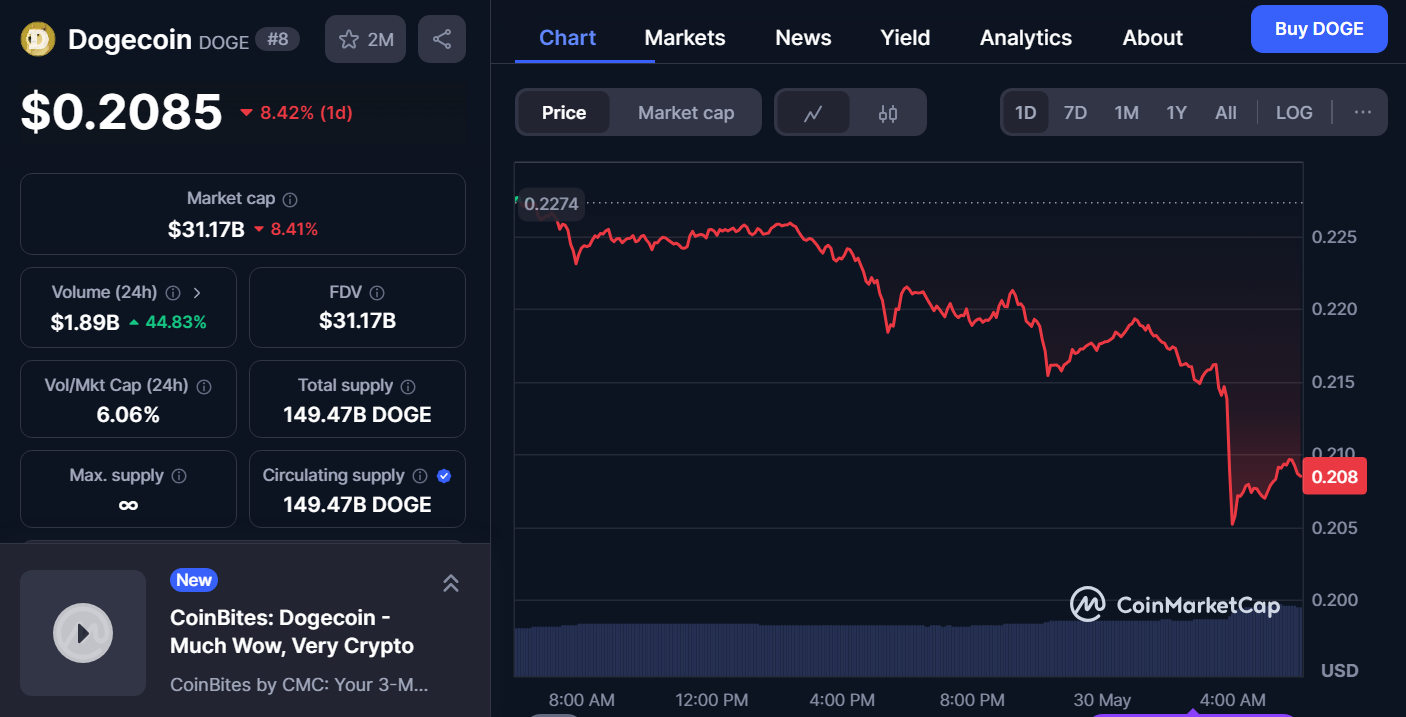Click the USD currency label on chart
1406x717 pixels.
point(1339,670)
